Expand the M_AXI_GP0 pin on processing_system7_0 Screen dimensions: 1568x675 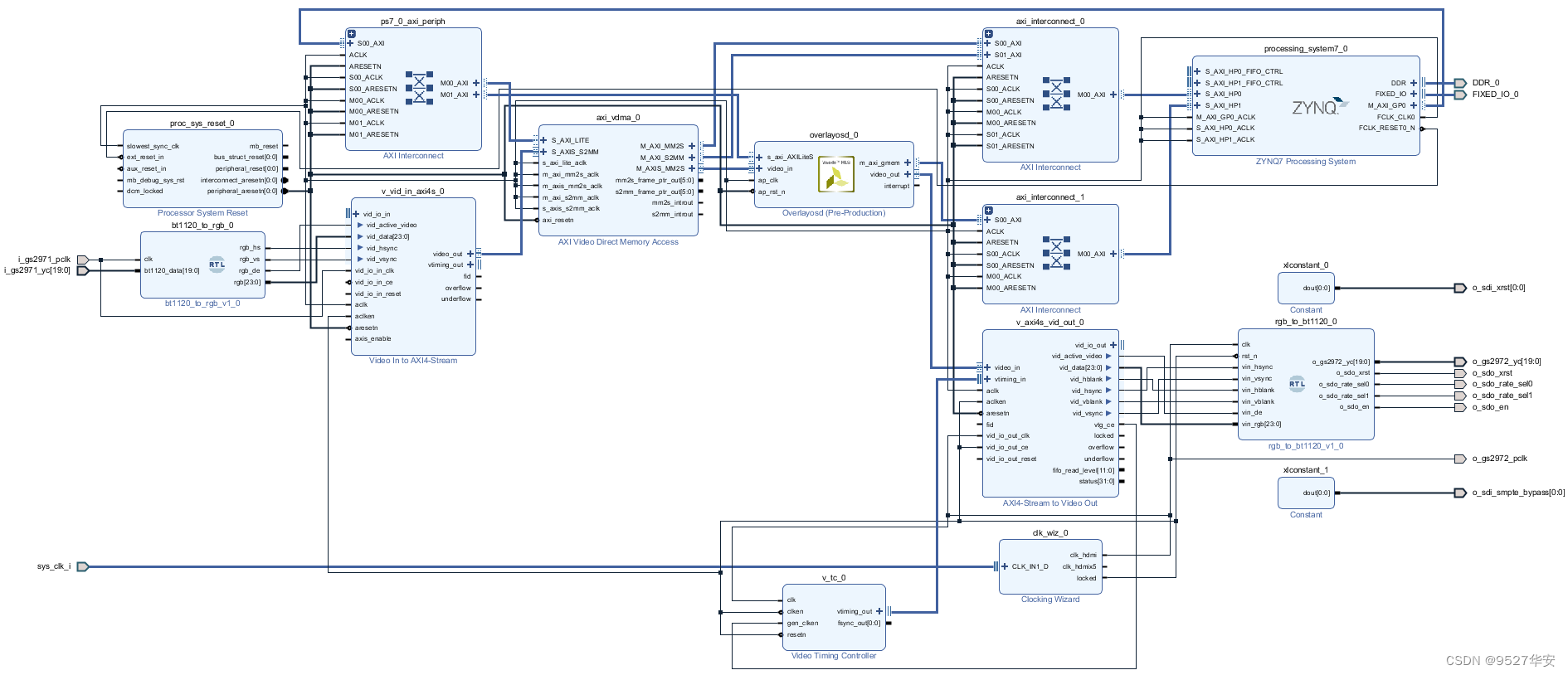pos(1414,105)
